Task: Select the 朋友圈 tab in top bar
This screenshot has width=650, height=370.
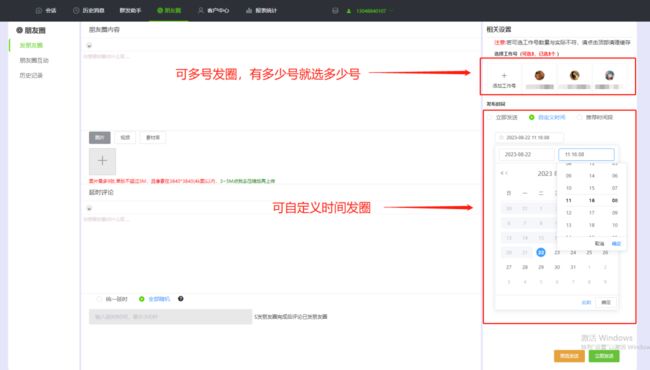Action: 169,10
